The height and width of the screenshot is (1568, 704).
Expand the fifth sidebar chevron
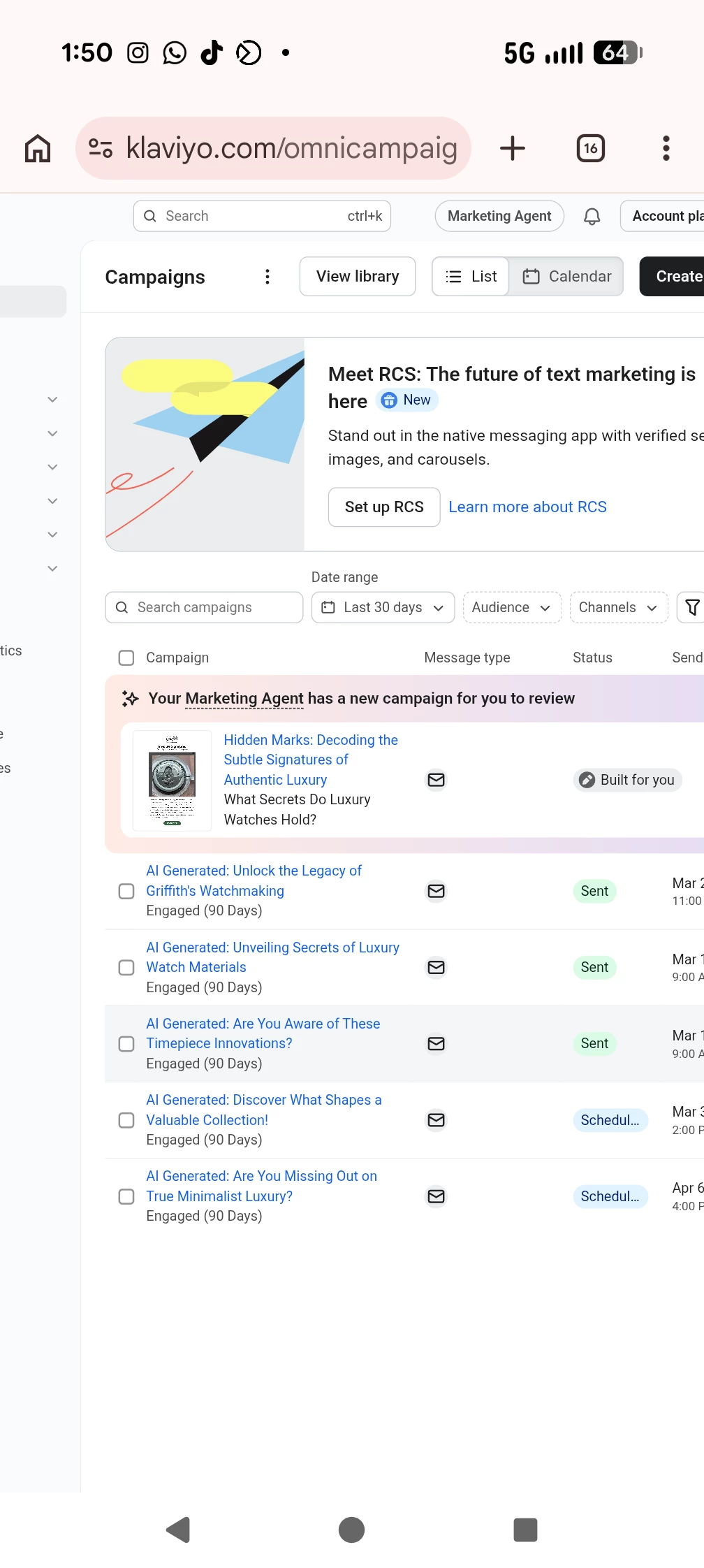coord(52,535)
